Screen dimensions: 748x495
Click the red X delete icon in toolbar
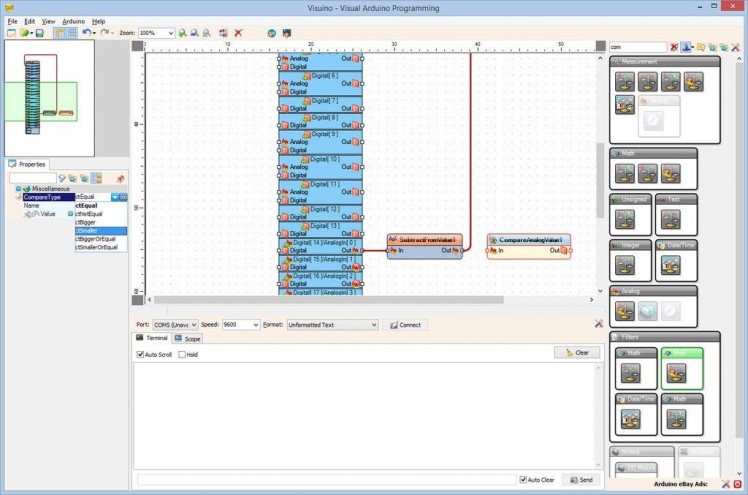pos(238,33)
